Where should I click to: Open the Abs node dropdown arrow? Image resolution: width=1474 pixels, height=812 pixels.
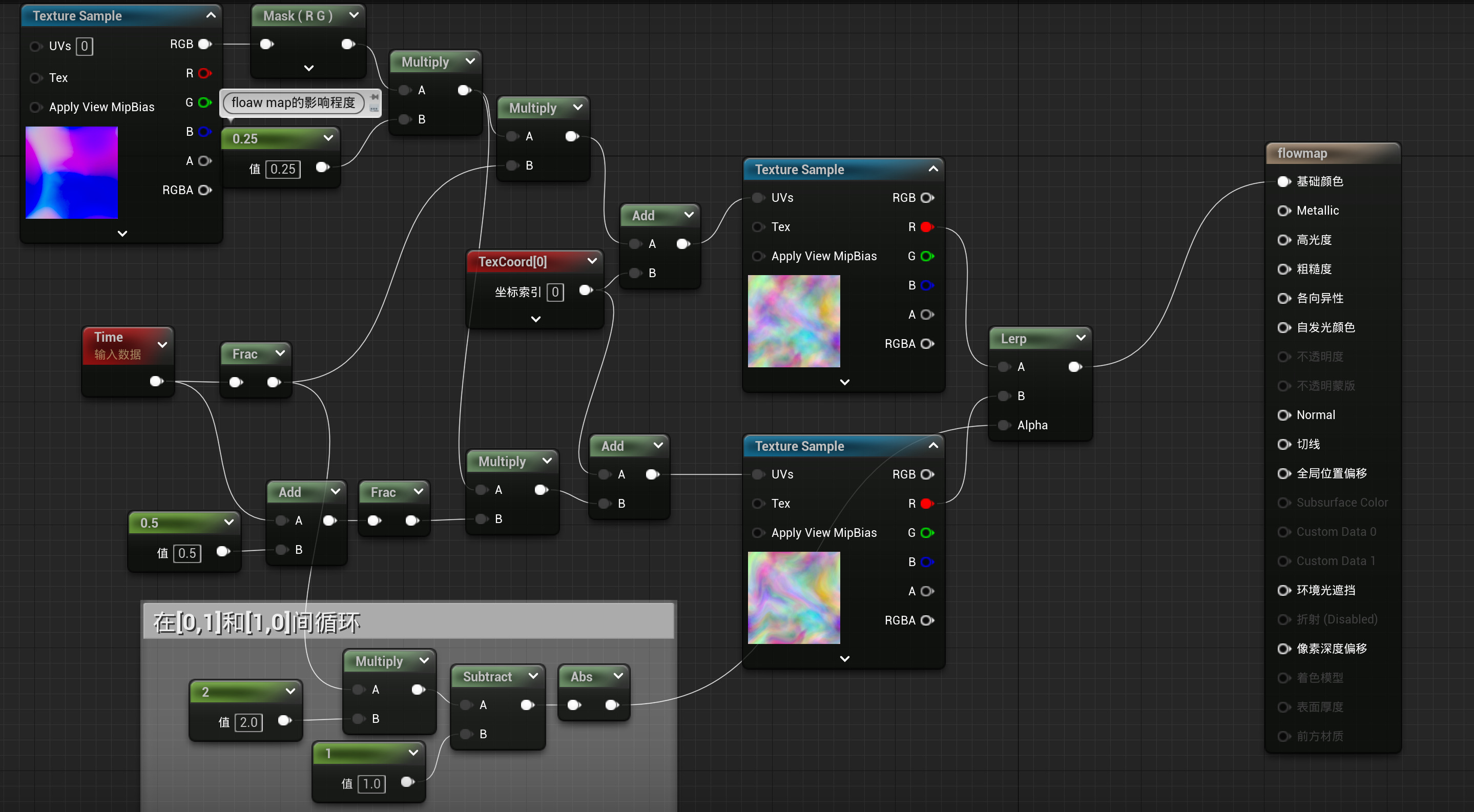(x=618, y=676)
